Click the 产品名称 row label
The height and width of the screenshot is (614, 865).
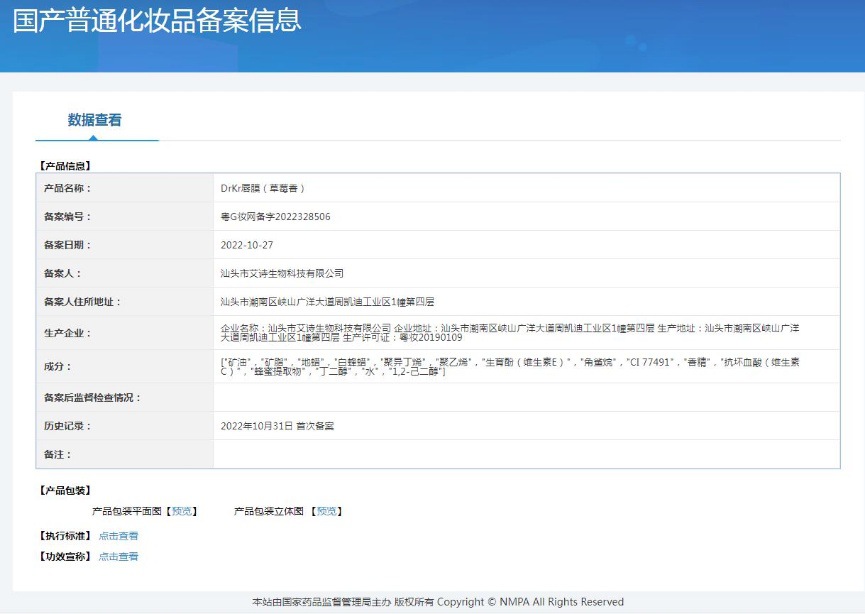(x=67, y=188)
